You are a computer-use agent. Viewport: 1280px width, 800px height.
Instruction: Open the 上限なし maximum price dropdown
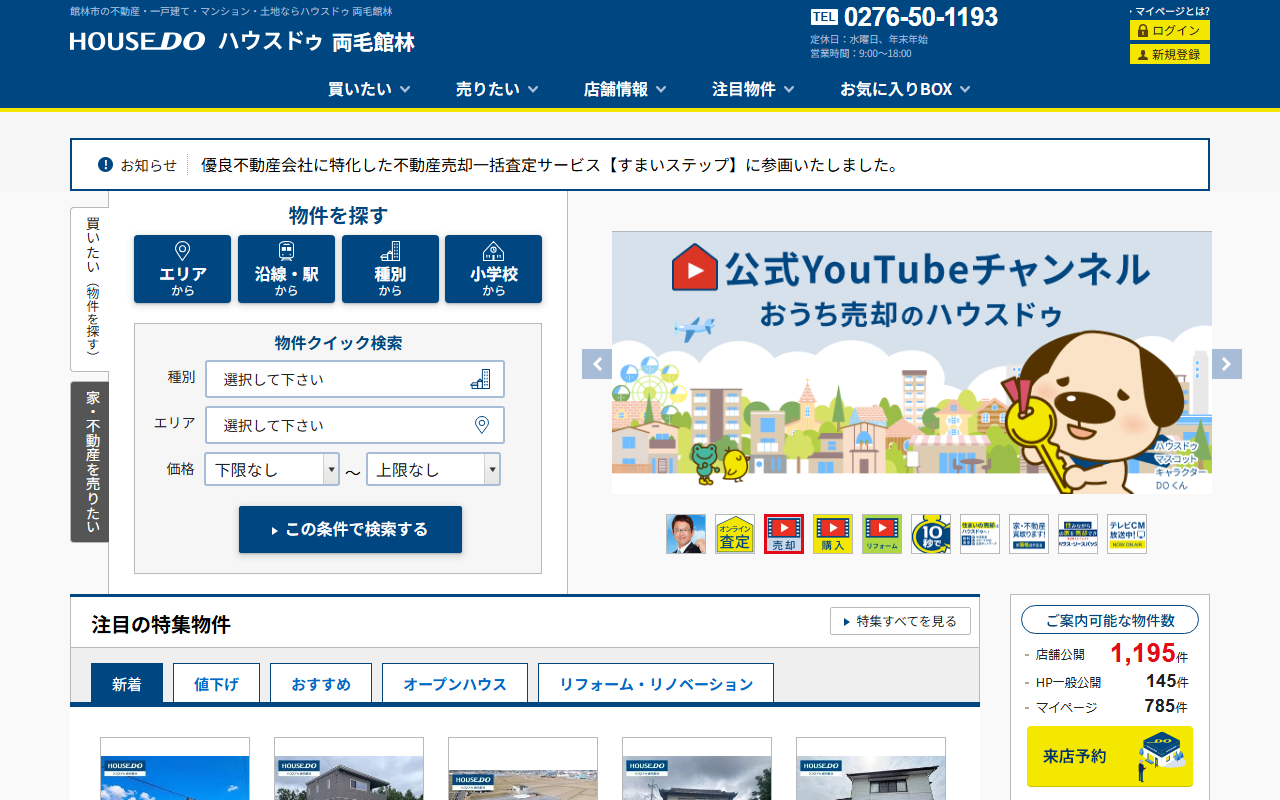pos(433,469)
